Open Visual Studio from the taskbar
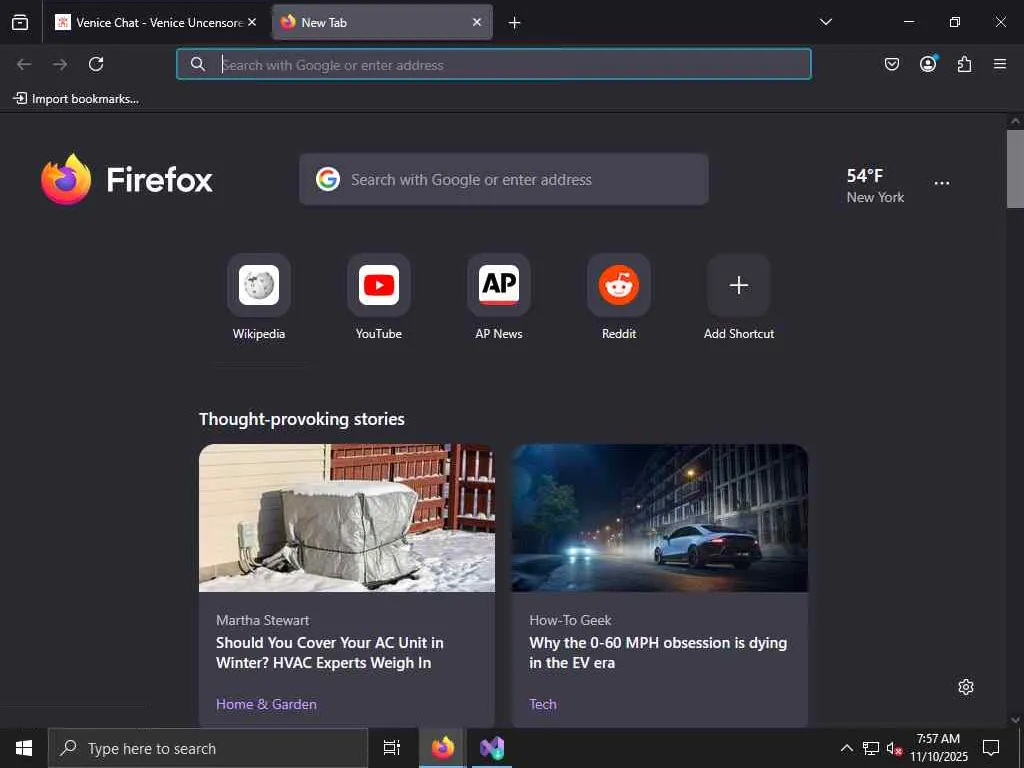1024x768 pixels. [491, 748]
